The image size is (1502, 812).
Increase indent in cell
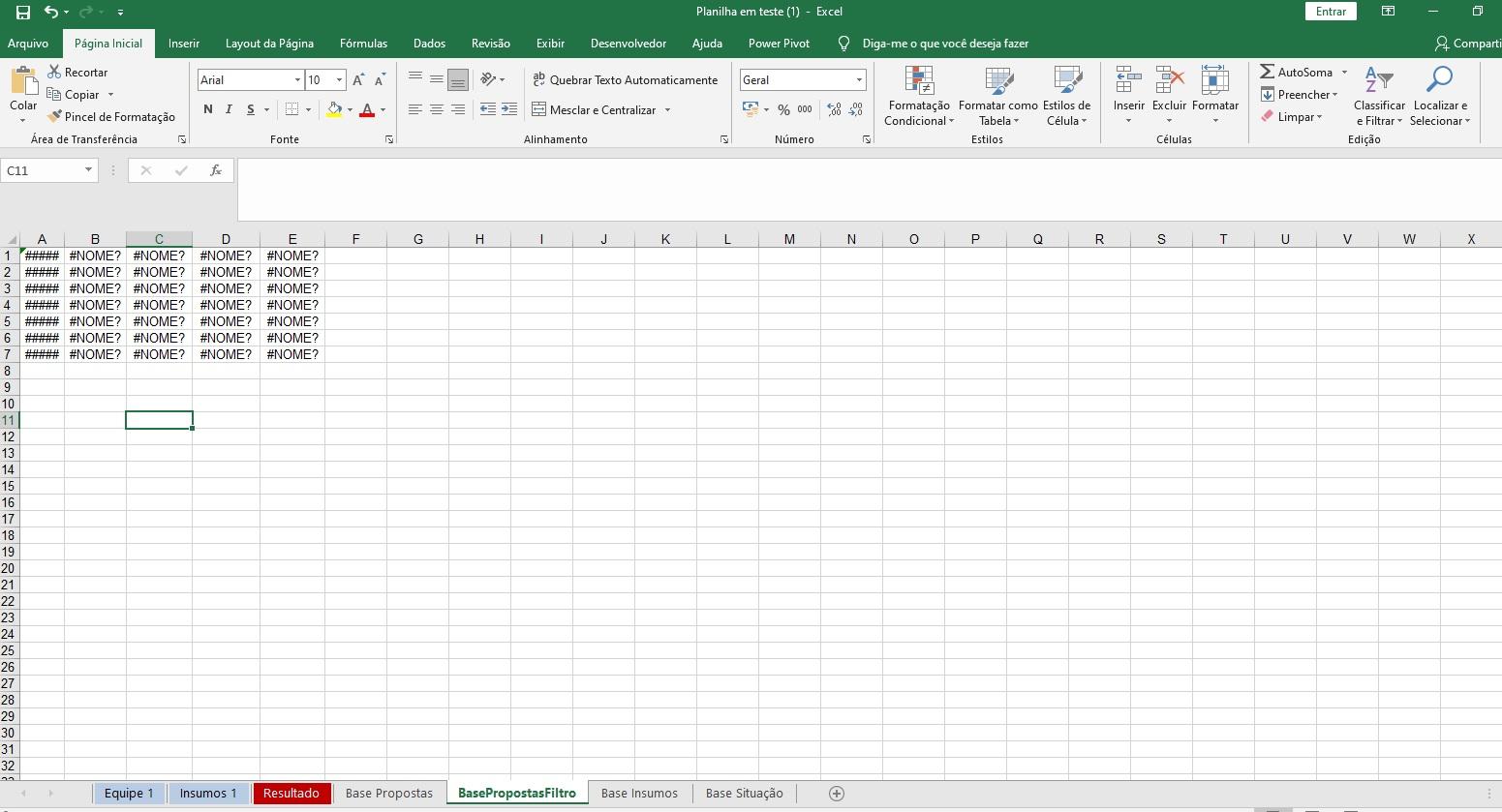point(509,109)
